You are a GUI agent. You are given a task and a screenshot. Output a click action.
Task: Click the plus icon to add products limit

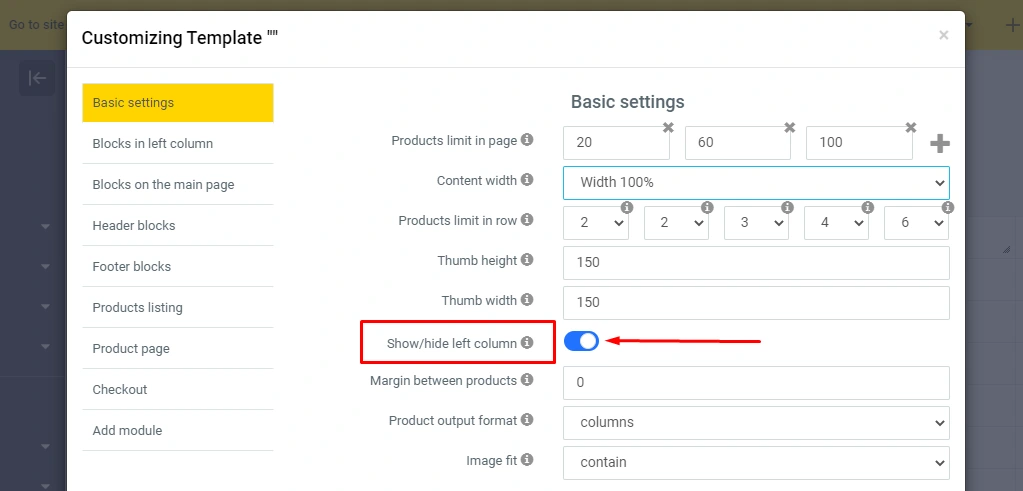tap(939, 144)
